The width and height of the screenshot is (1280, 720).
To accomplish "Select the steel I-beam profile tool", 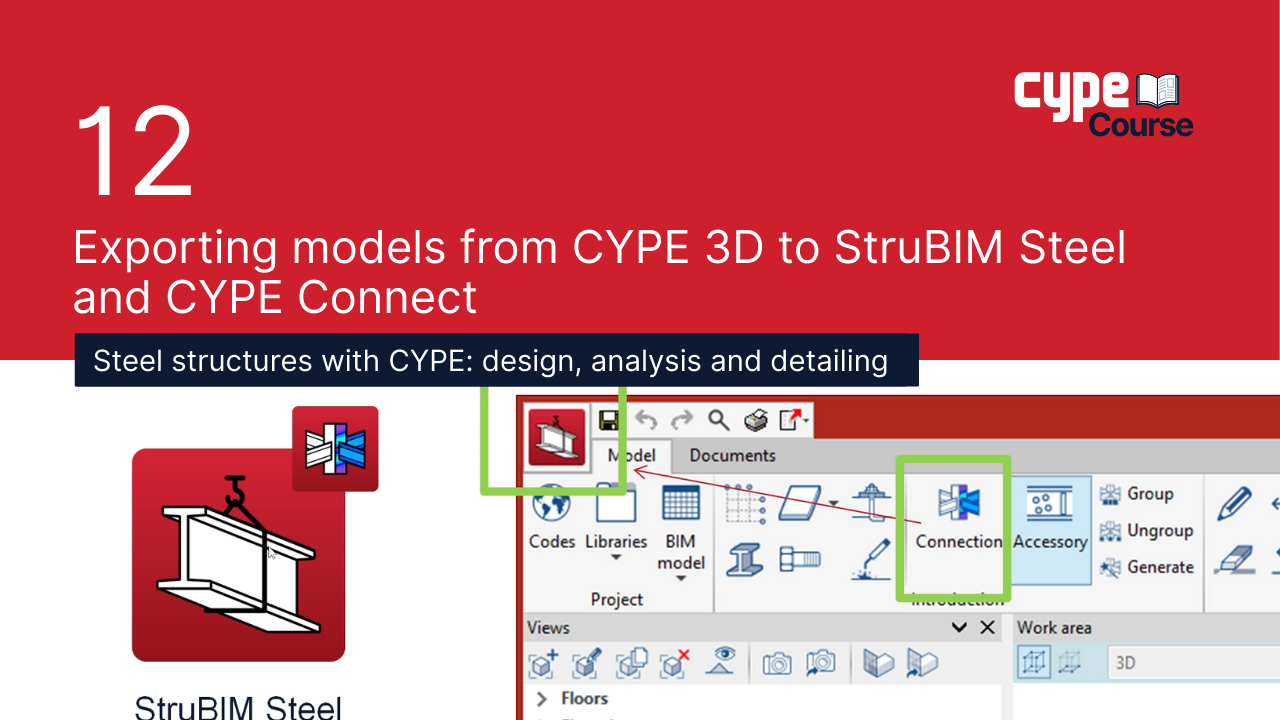I will pos(745,559).
